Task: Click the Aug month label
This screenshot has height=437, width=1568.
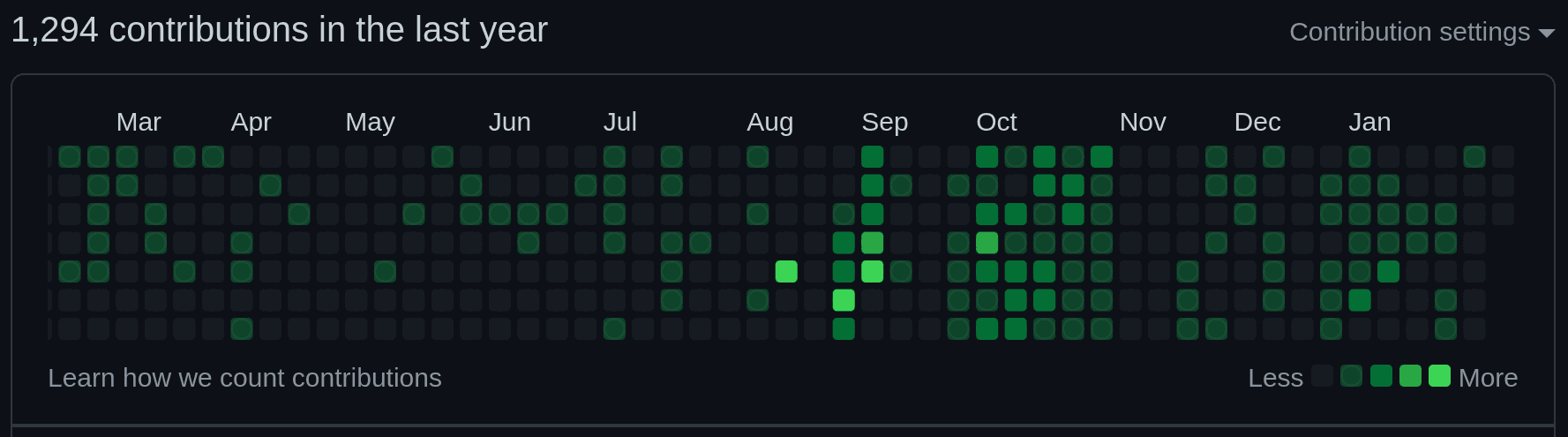Action: coord(769,122)
